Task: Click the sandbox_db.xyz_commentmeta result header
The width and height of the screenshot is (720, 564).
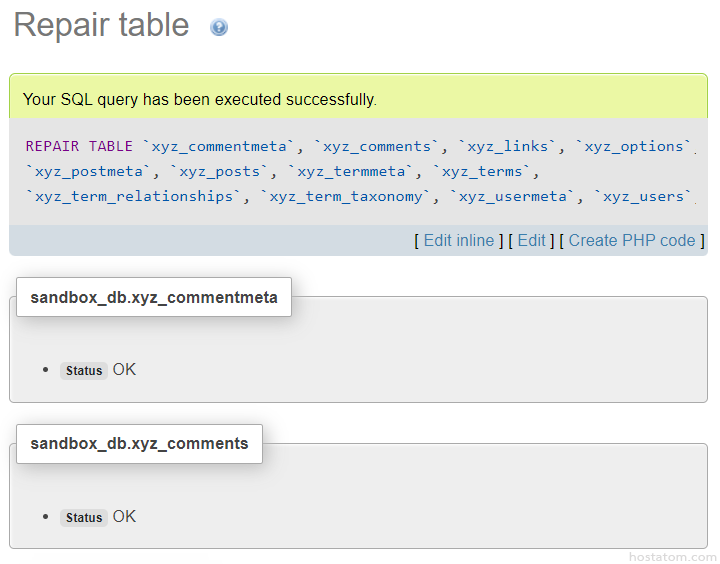Action: coord(154,297)
